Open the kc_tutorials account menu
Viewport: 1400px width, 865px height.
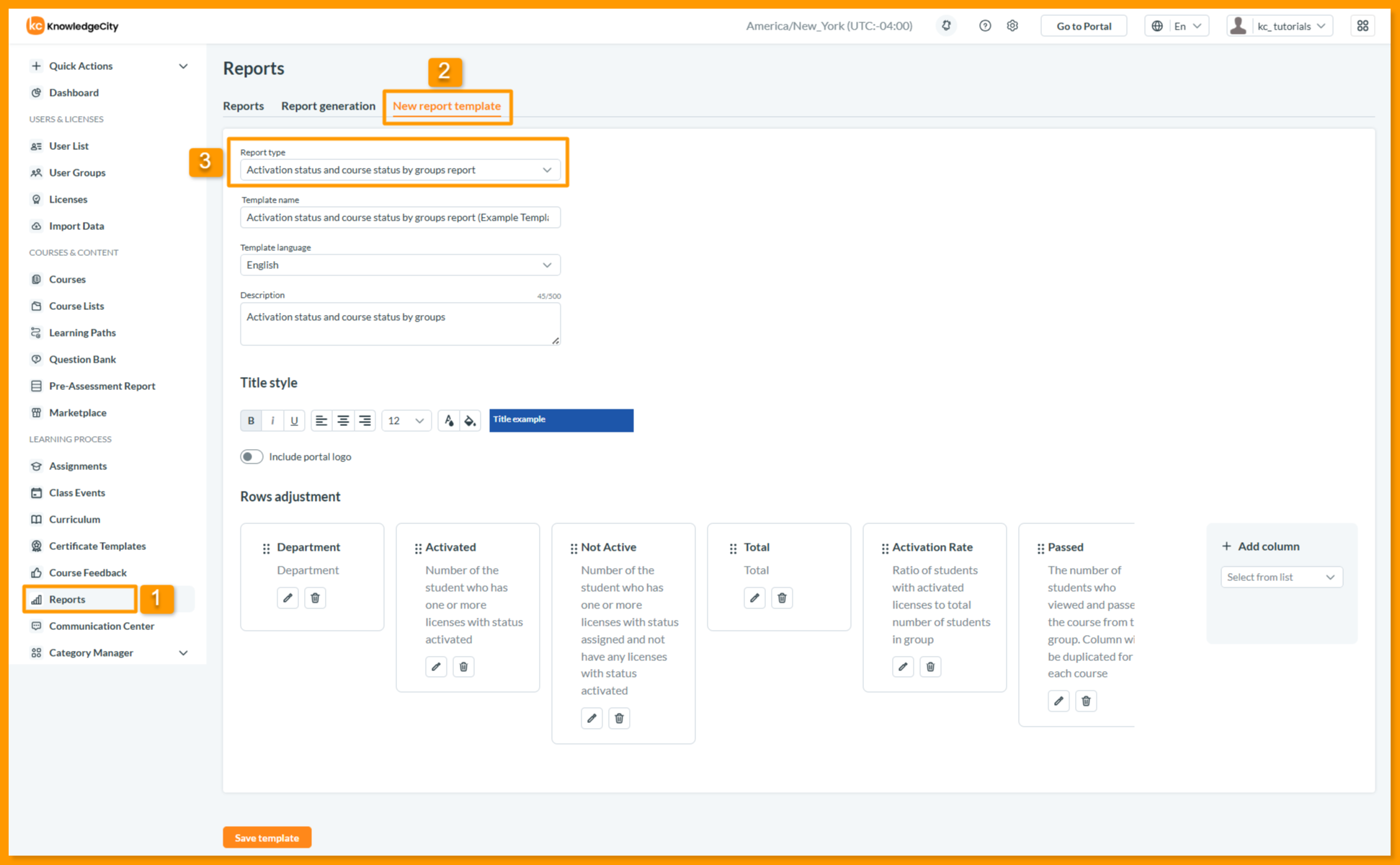[1280, 26]
